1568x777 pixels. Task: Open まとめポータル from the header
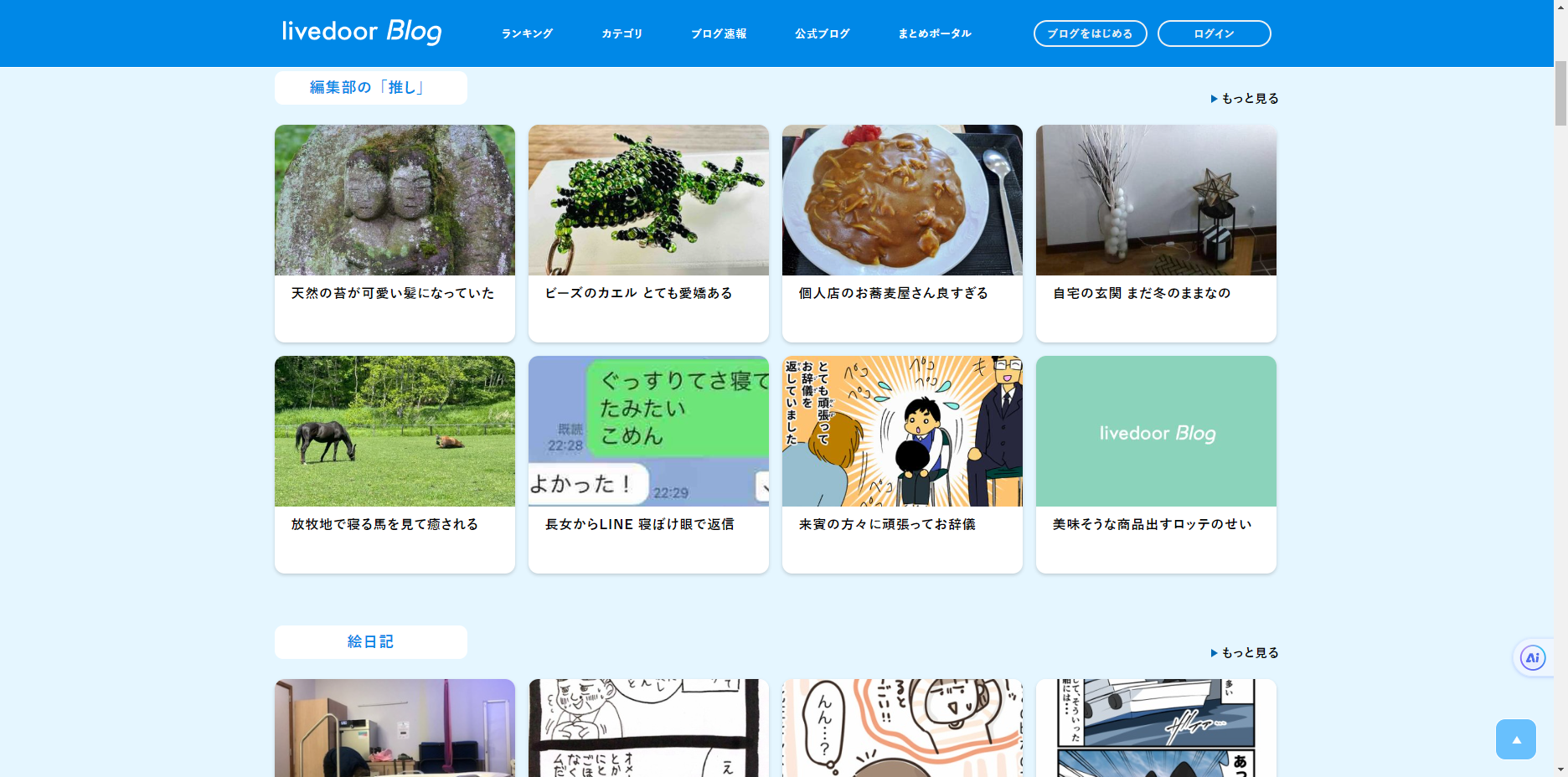[935, 33]
